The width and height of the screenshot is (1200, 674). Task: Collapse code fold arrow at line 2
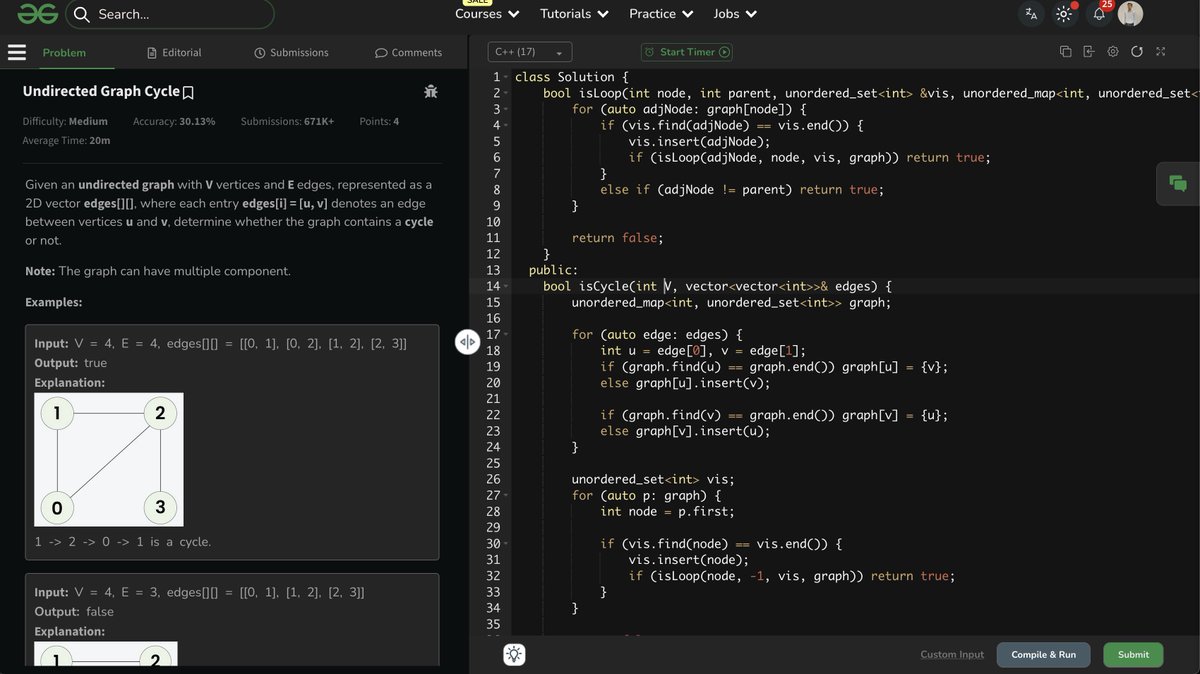point(506,93)
